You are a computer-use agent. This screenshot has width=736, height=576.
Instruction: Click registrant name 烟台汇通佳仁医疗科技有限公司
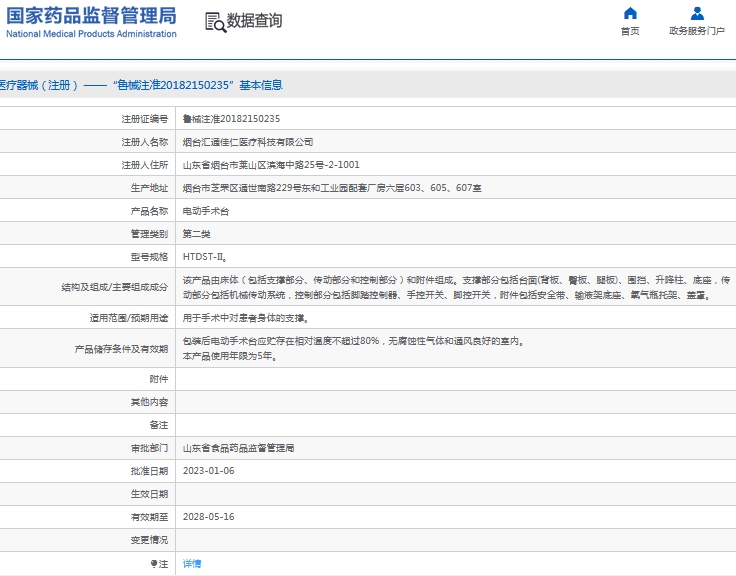coord(248,142)
